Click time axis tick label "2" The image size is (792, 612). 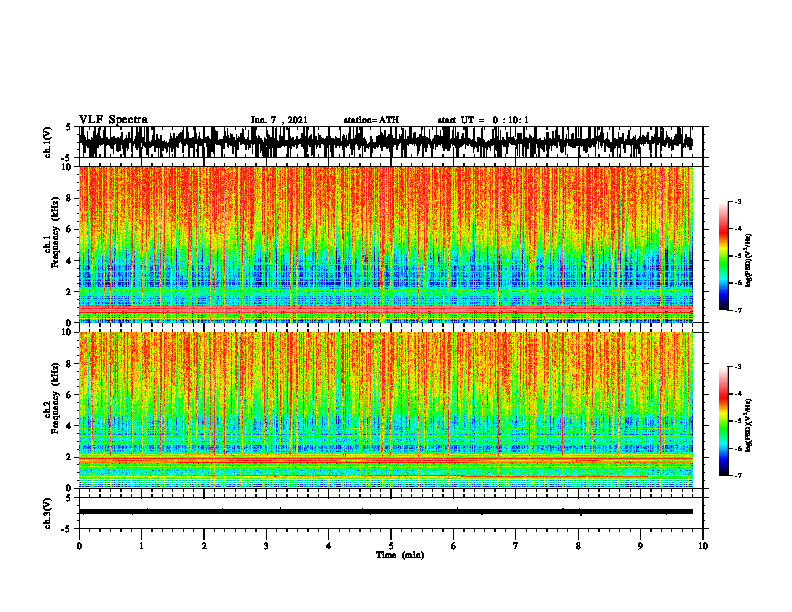(x=204, y=546)
